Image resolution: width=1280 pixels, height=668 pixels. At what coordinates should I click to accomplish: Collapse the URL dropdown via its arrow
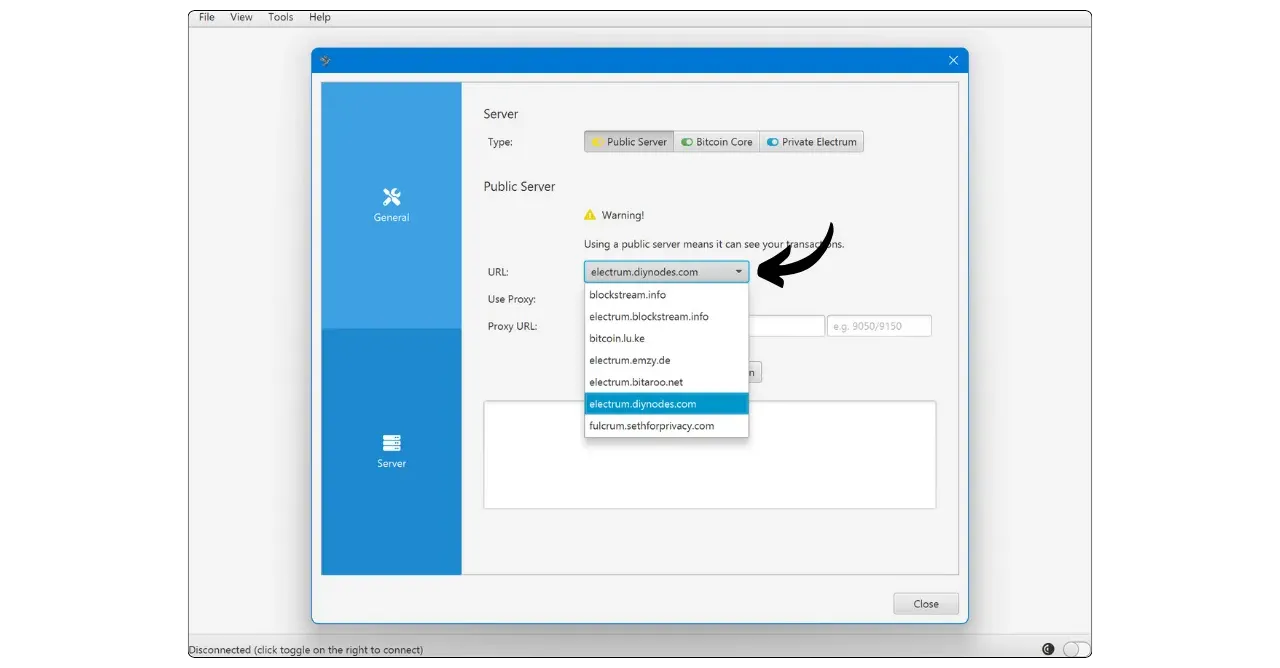tap(738, 272)
